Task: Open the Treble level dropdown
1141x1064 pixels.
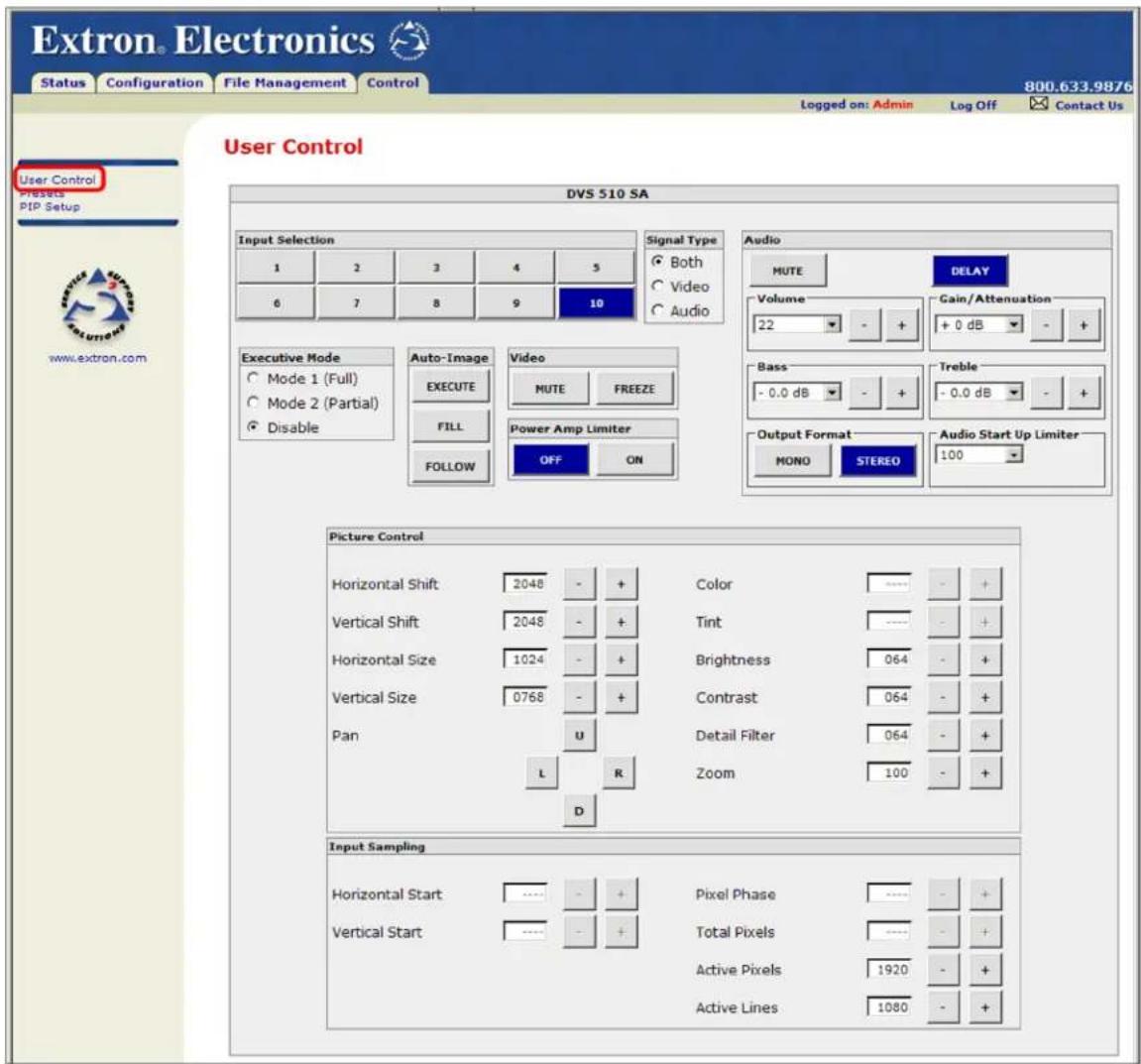Action: point(1014,393)
